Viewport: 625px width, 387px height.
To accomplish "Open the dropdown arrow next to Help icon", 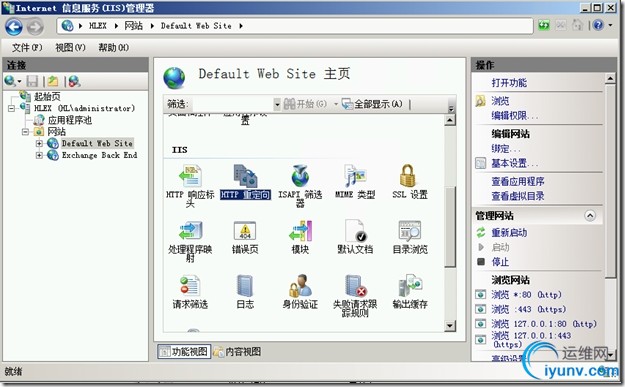I will [611, 26].
